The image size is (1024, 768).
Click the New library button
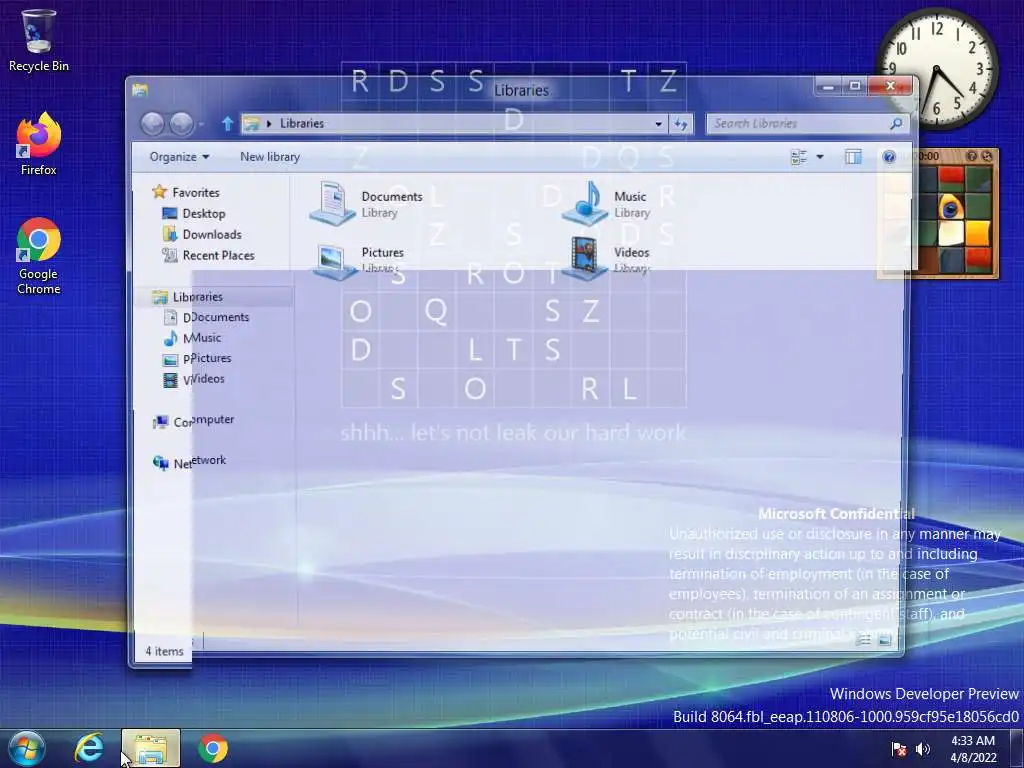pos(270,157)
